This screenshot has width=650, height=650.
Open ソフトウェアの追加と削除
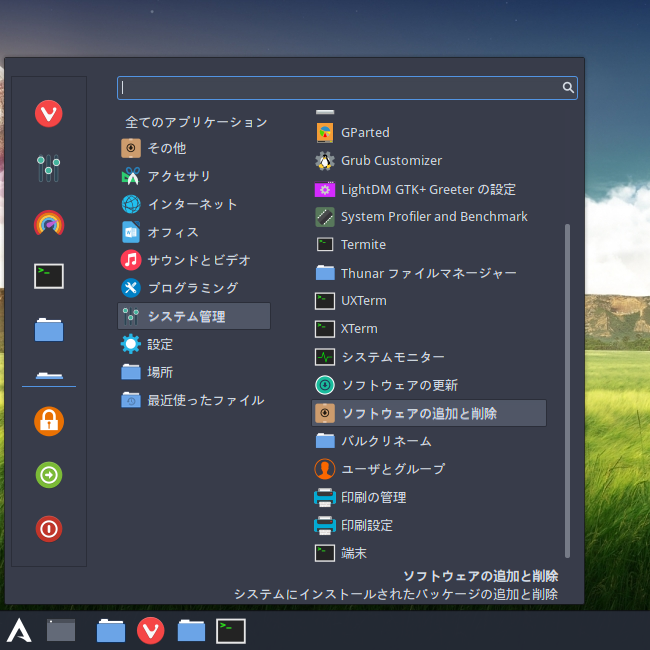429,413
